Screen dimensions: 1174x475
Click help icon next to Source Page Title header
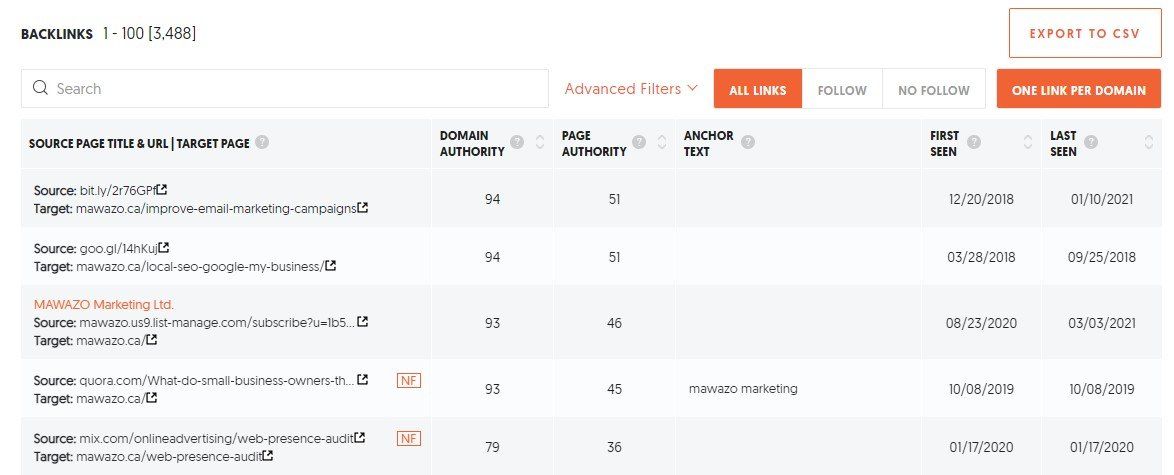click(x=261, y=142)
